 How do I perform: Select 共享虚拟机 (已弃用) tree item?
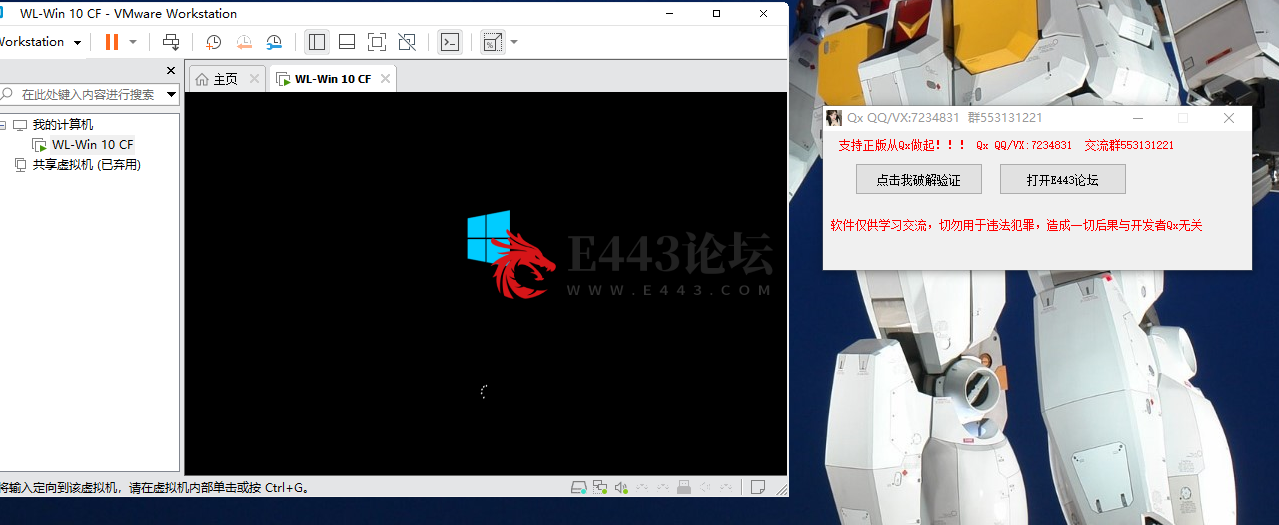(86, 165)
